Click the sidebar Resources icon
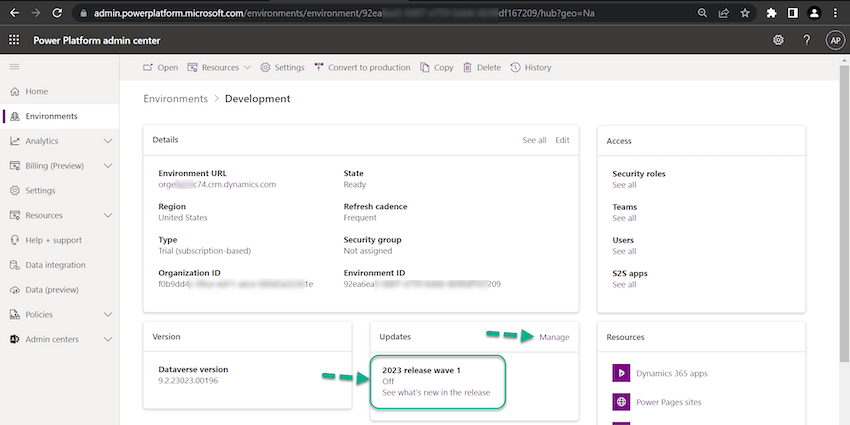Image resolution: width=850 pixels, height=425 pixels. [15, 215]
